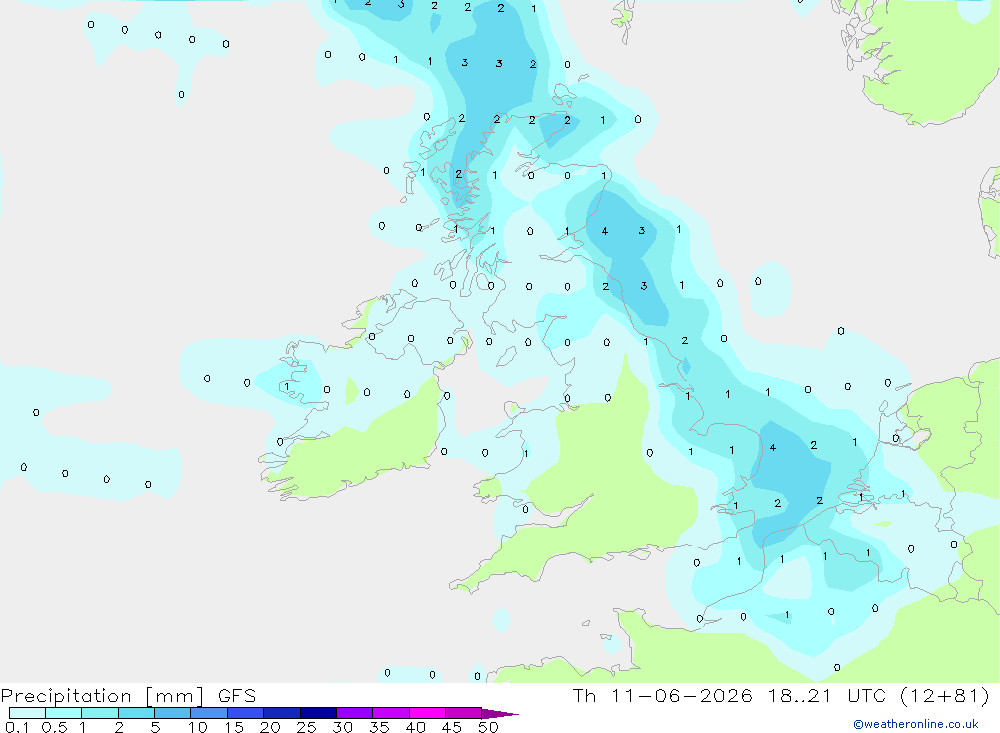Click the '0.1' legend scale label
Viewport: 1000px width, 733px height.
(x=17, y=727)
